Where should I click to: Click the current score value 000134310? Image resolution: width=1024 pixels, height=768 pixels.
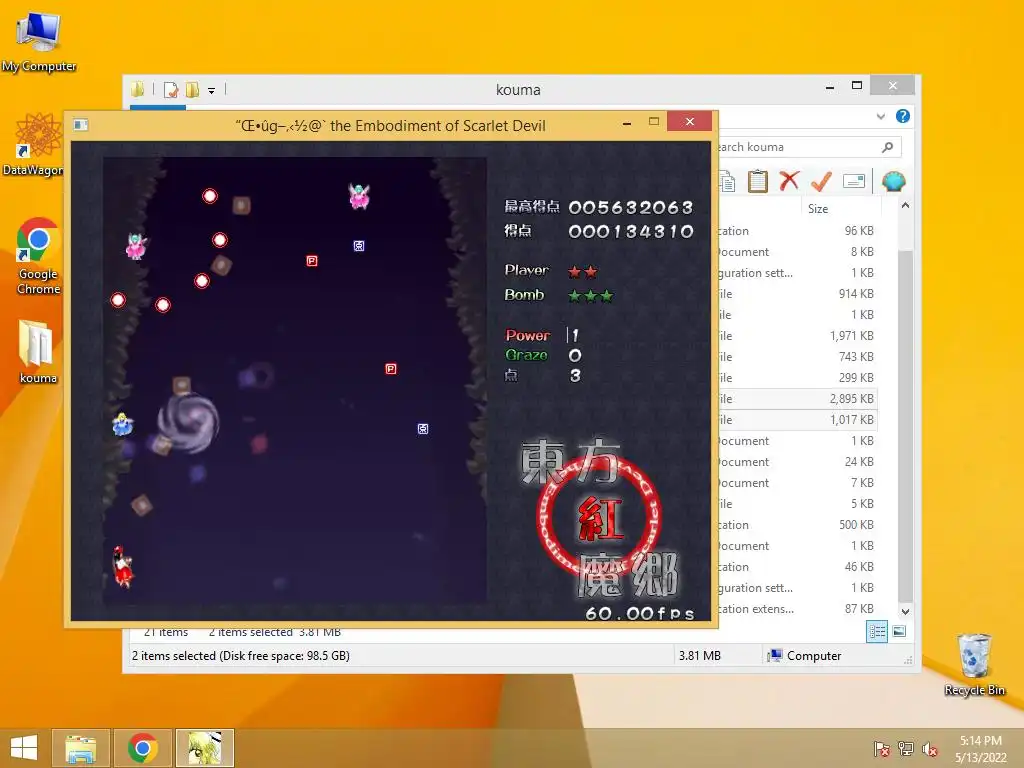631,231
